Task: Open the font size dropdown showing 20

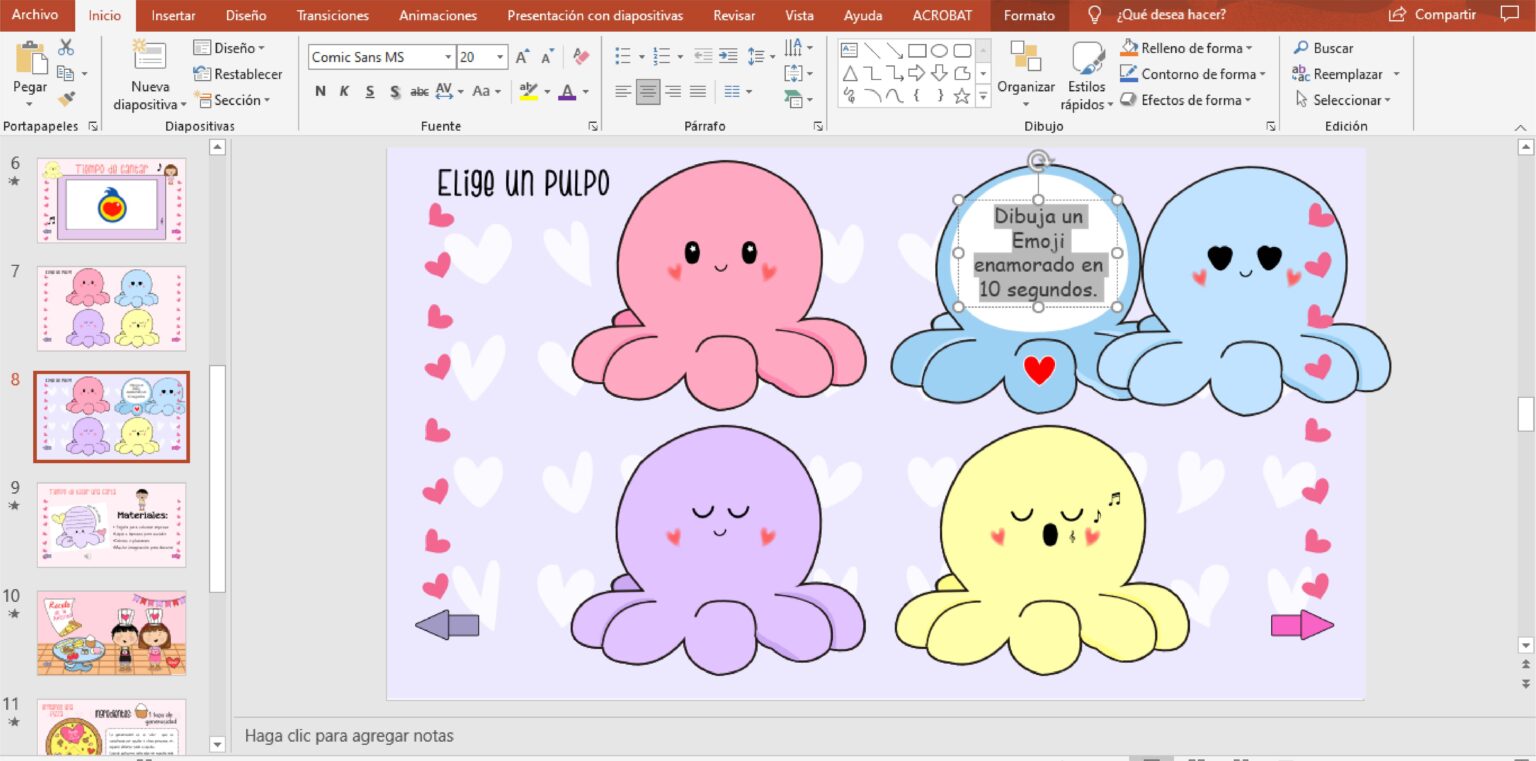Action: click(x=500, y=57)
